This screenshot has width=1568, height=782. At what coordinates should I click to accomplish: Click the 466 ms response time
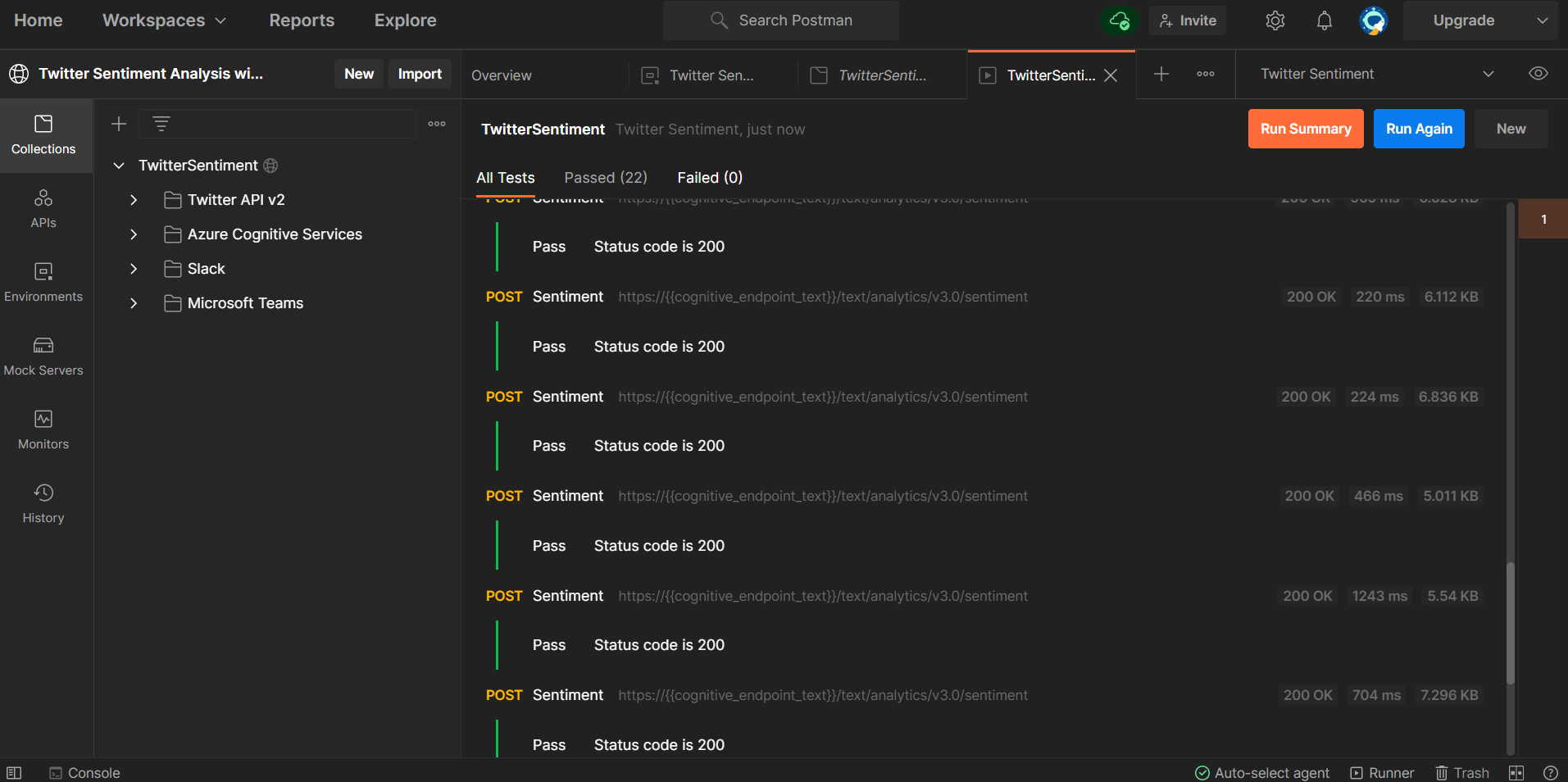1379,496
